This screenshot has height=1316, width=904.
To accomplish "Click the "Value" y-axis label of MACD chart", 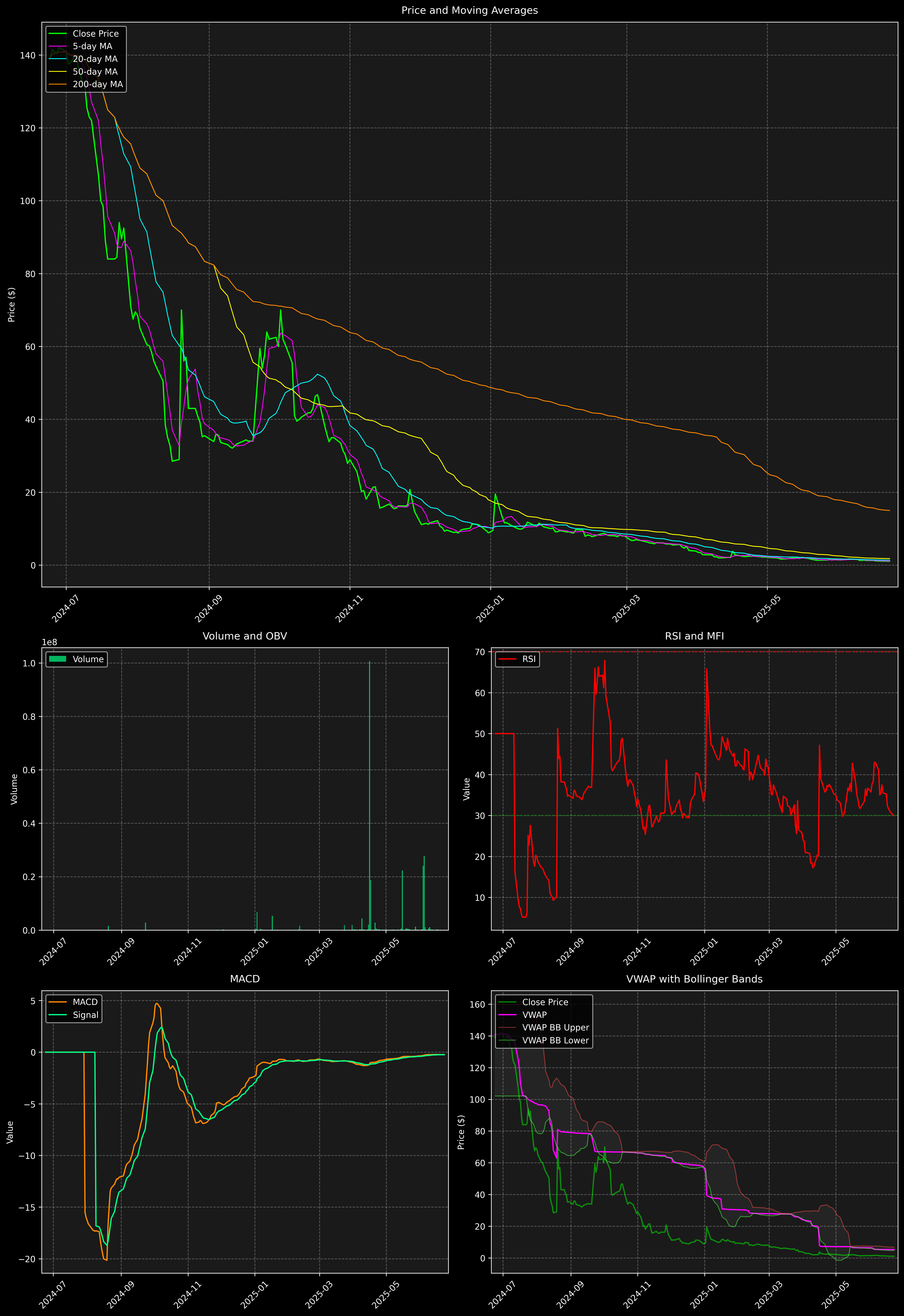I will pyautogui.click(x=10, y=1132).
